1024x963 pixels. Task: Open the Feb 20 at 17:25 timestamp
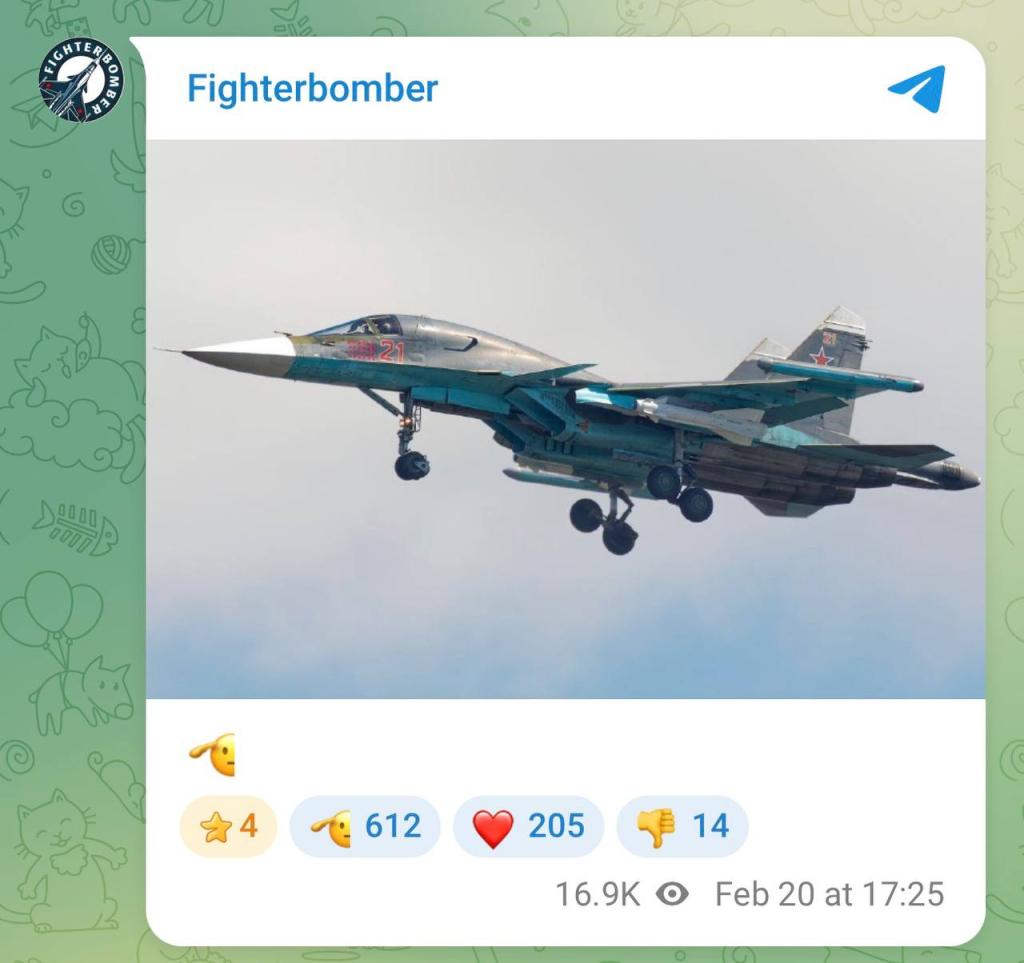(830, 894)
